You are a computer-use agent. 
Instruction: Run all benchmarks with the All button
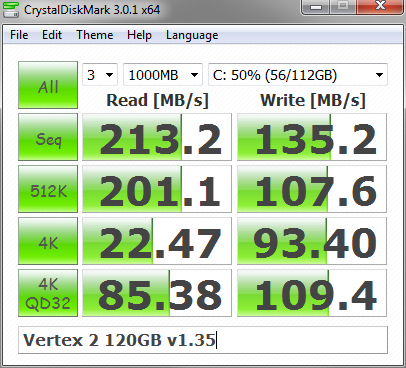coord(48,85)
